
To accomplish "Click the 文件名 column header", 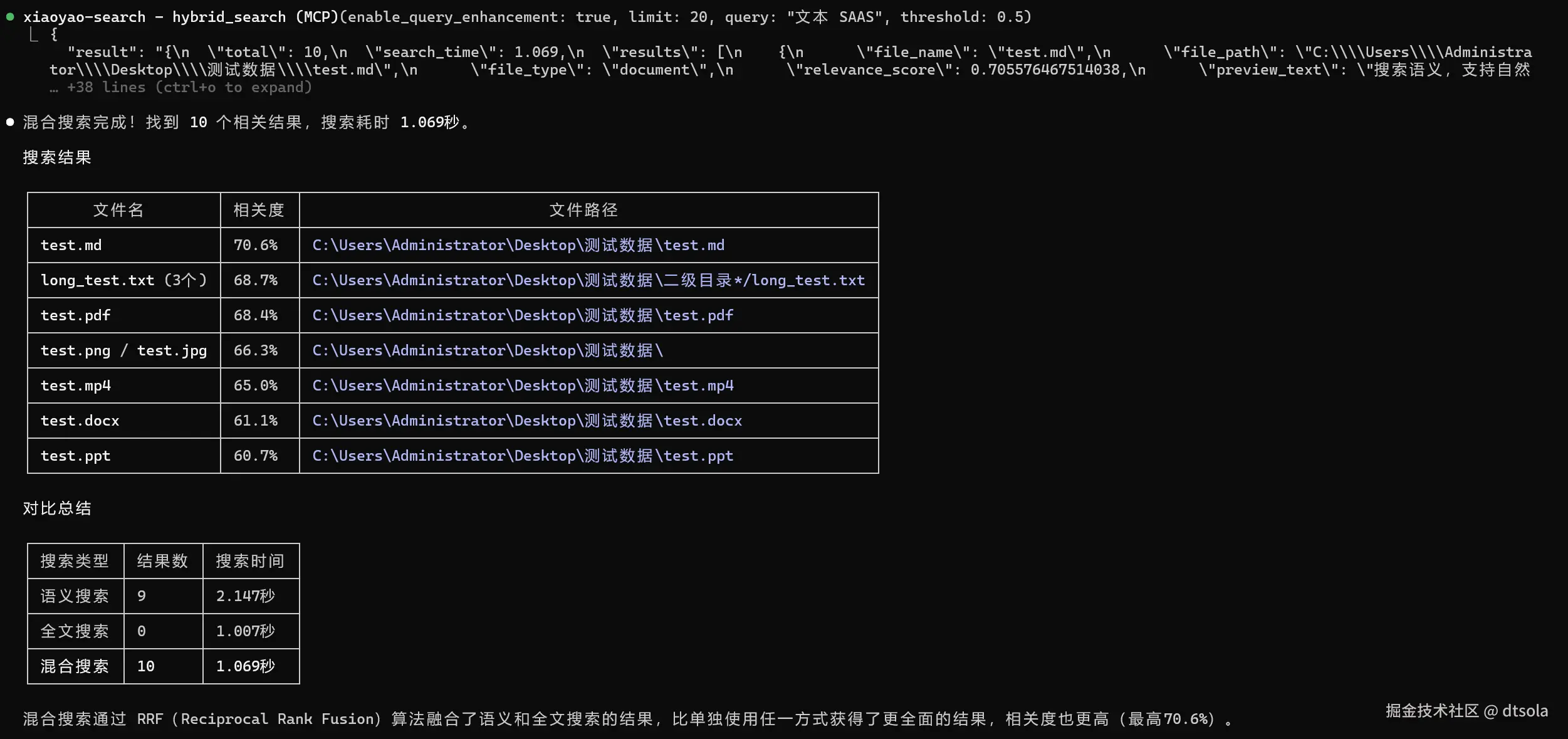I will 118,210.
